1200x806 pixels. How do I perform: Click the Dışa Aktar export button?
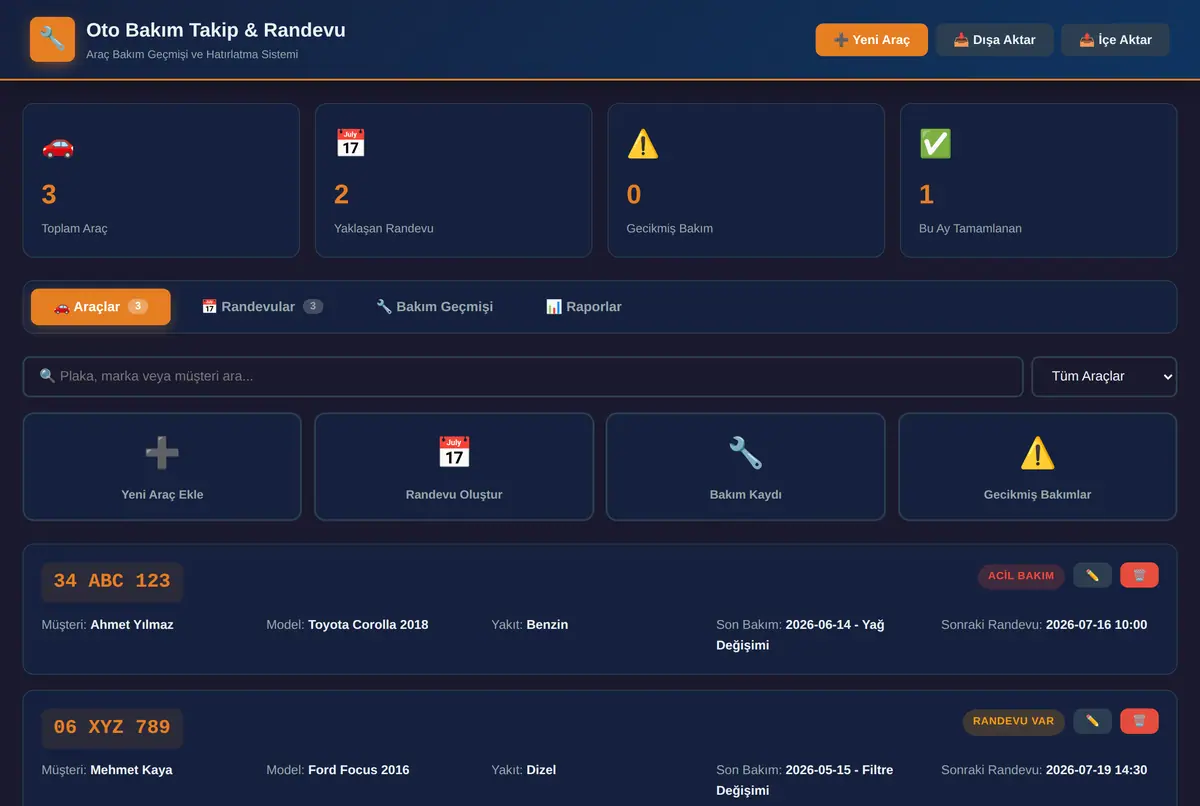point(994,40)
